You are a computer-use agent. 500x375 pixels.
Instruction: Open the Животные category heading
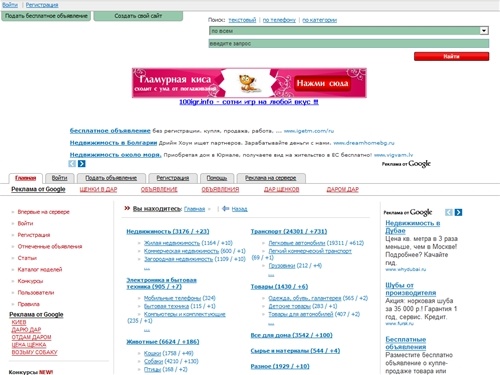(163, 342)
